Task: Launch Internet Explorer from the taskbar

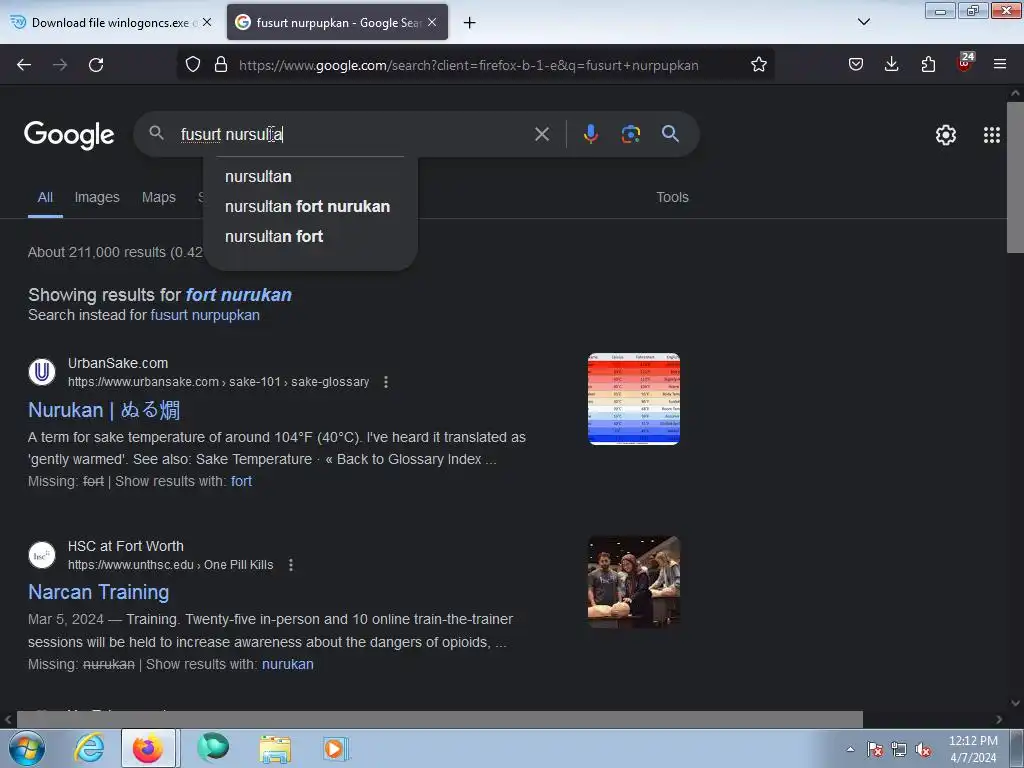Action: click(89, 748)
